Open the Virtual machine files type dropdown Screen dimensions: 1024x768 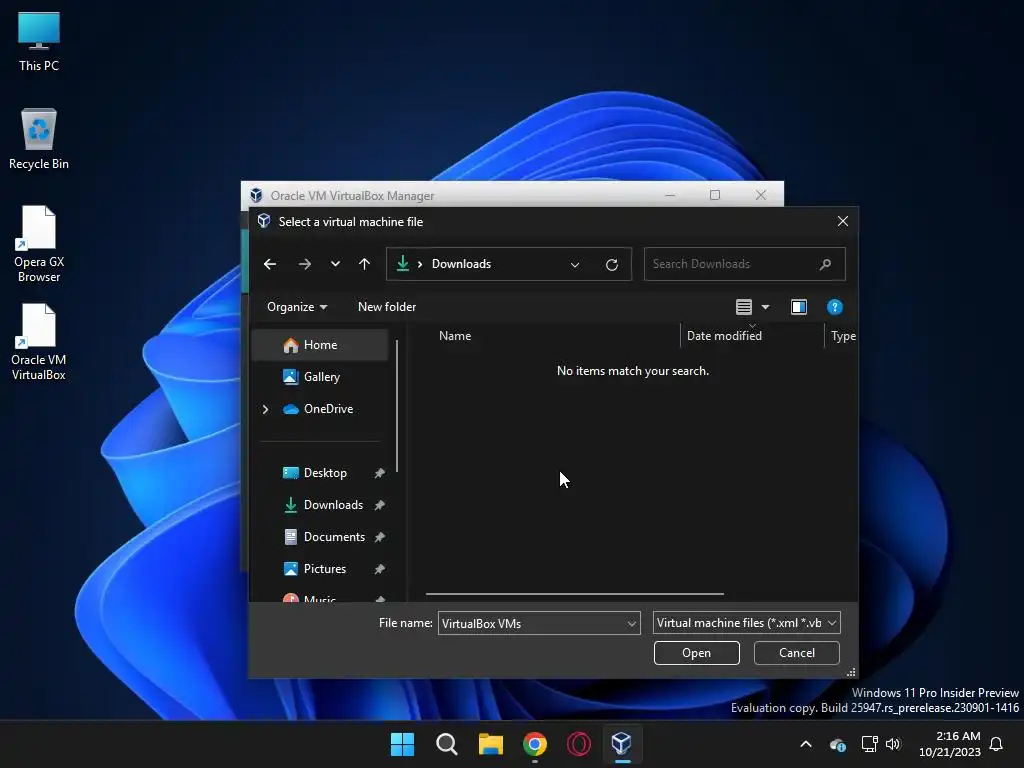click(746, 623)
